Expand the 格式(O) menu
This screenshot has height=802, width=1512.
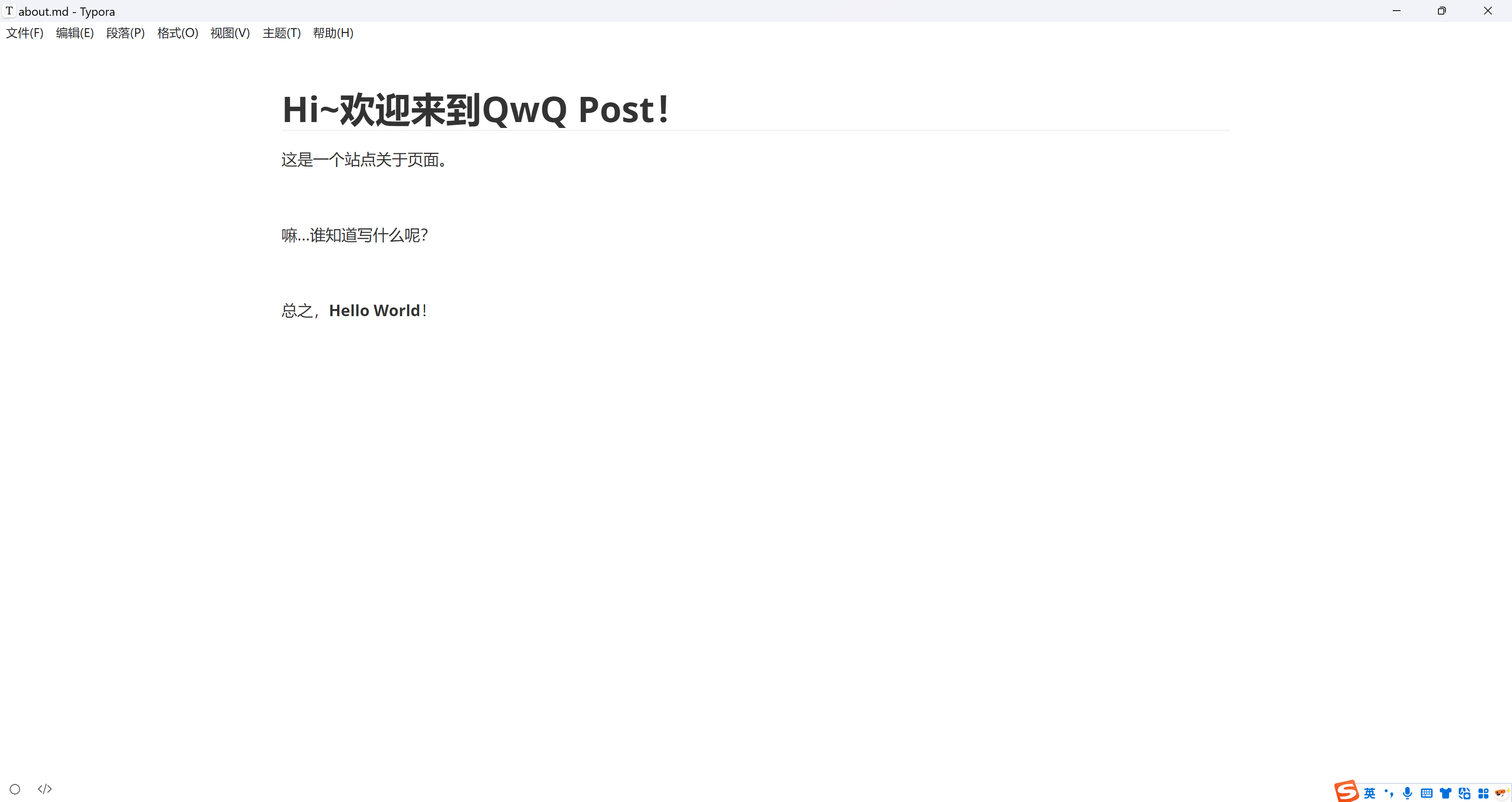[x=178, y=33]
